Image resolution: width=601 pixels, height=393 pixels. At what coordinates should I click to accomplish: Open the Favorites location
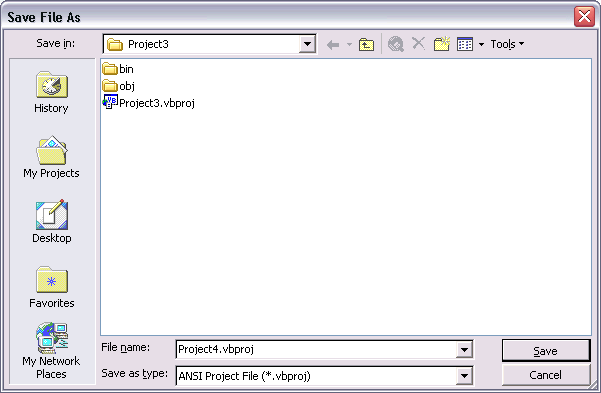click(52, 287)
